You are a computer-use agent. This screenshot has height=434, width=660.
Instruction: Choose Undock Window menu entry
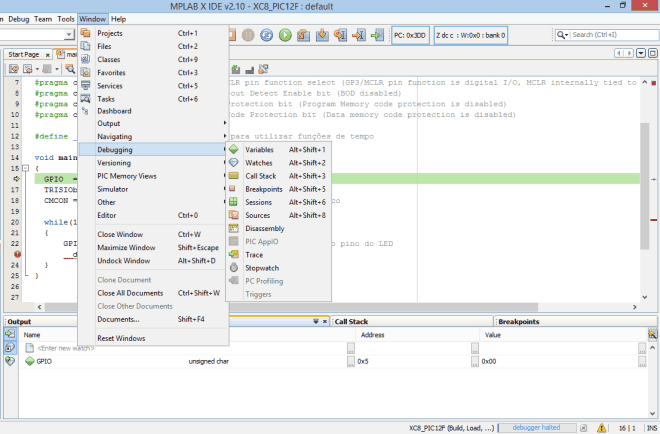[153, 261]
